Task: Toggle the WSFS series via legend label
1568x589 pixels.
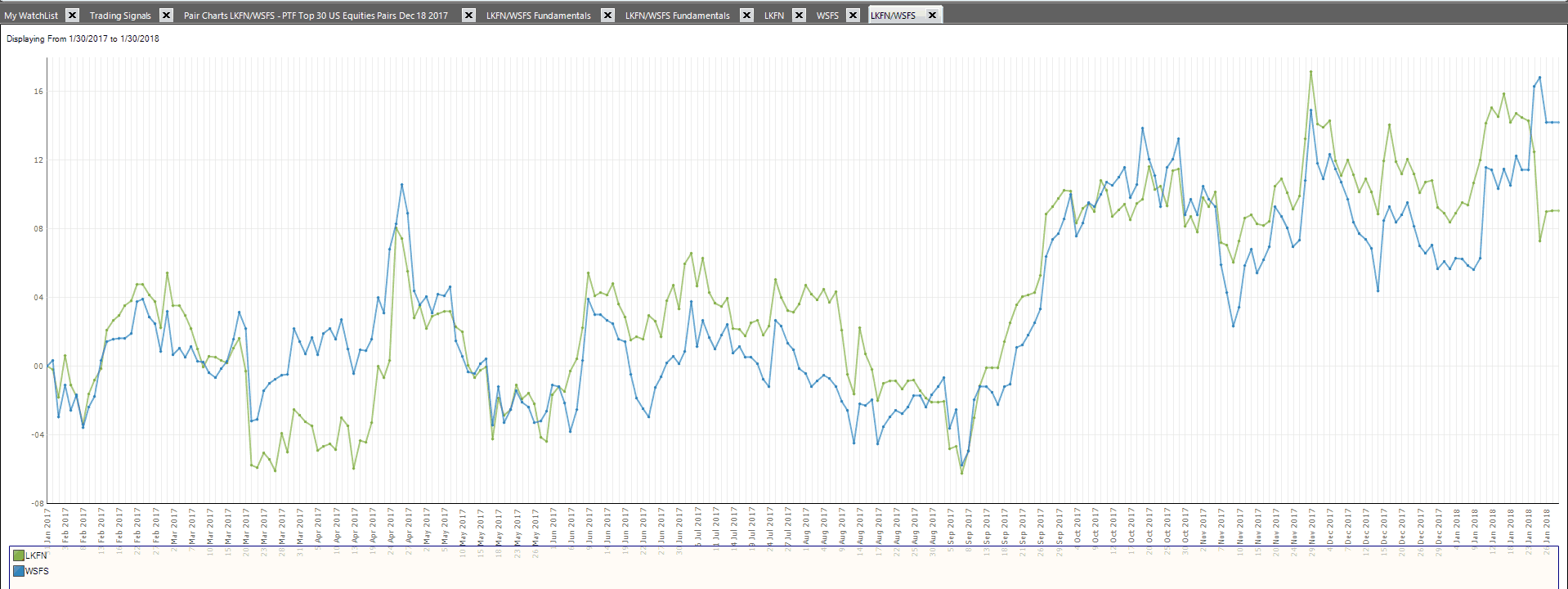Action: pos(38,571)
